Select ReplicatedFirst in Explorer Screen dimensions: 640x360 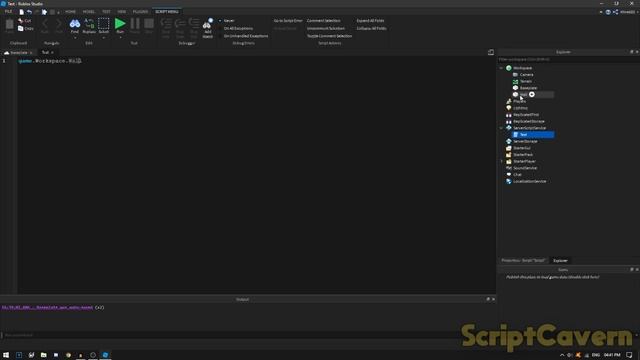pos(526,115)
